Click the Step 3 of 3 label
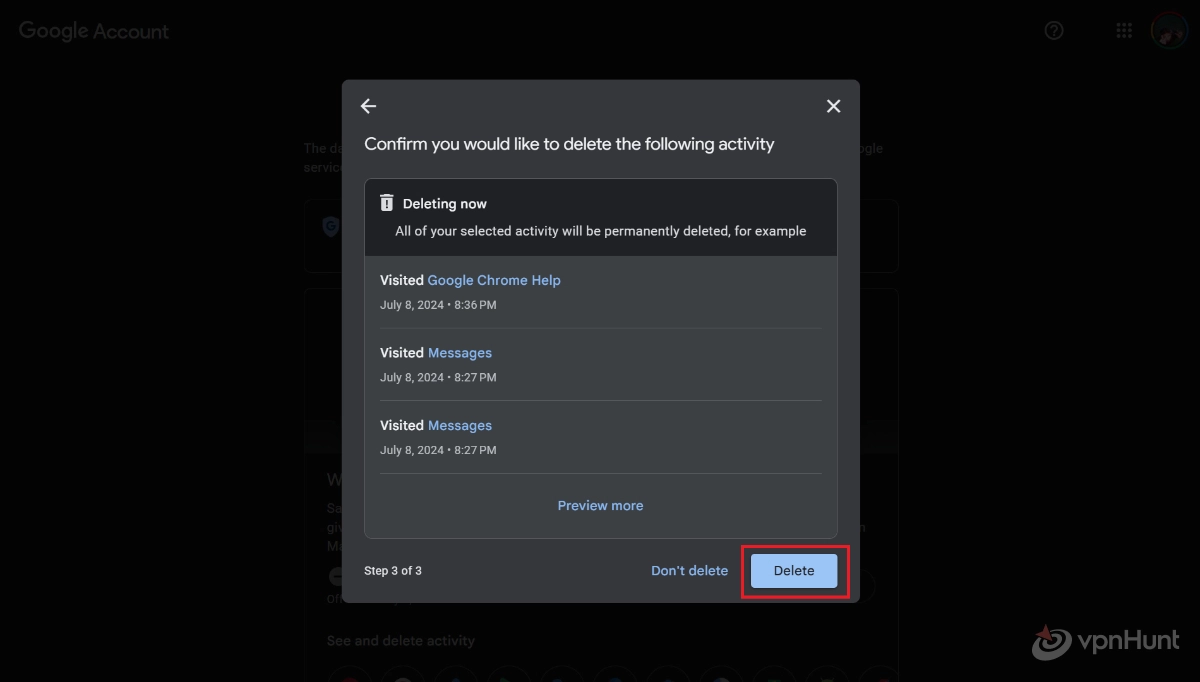 tap(393, 571)
